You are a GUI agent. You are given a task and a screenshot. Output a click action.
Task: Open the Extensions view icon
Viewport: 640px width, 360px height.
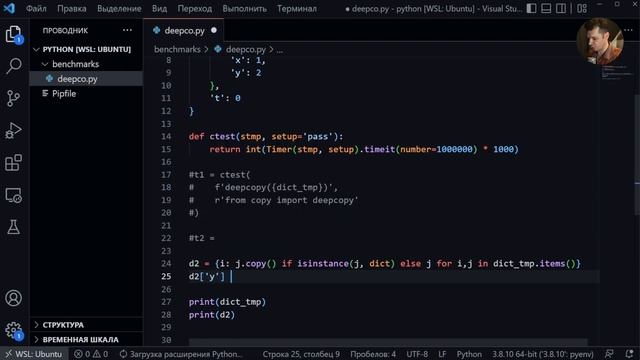click(x=13, y=163)
